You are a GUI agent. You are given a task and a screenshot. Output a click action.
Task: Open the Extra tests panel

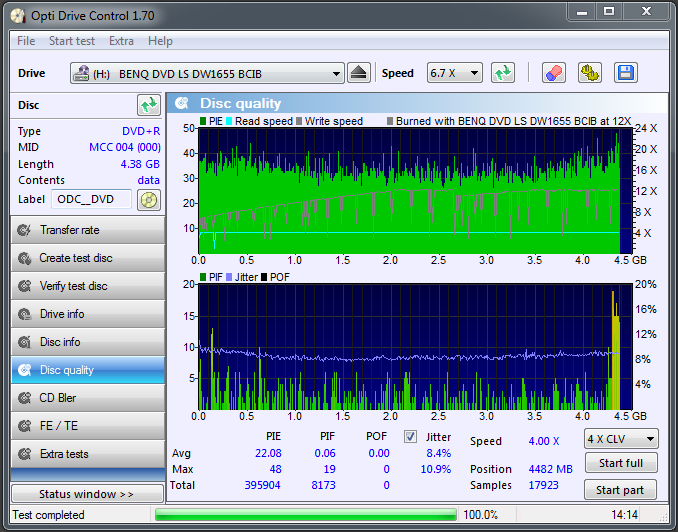(88, 454)
